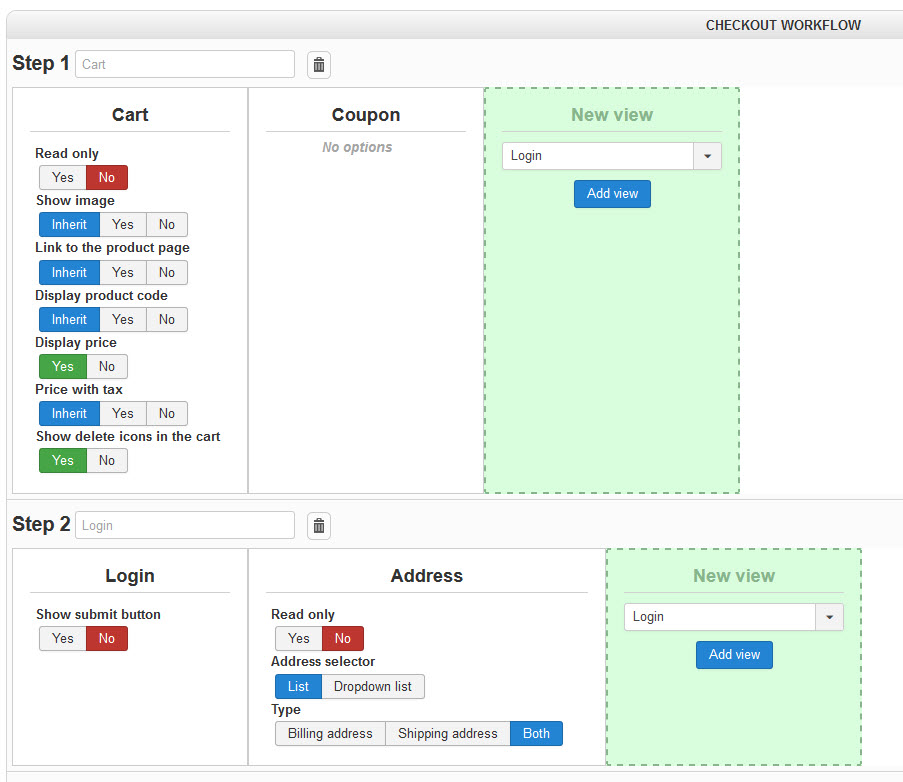
Task: Choose Dropdown list as Address selector
Action: (x=373, y=687)
